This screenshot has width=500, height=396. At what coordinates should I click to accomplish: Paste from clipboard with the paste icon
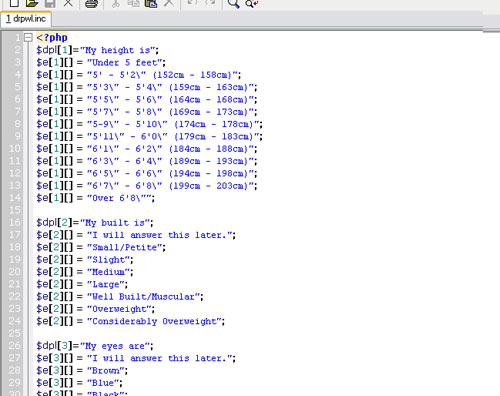(x=151, y=3)
